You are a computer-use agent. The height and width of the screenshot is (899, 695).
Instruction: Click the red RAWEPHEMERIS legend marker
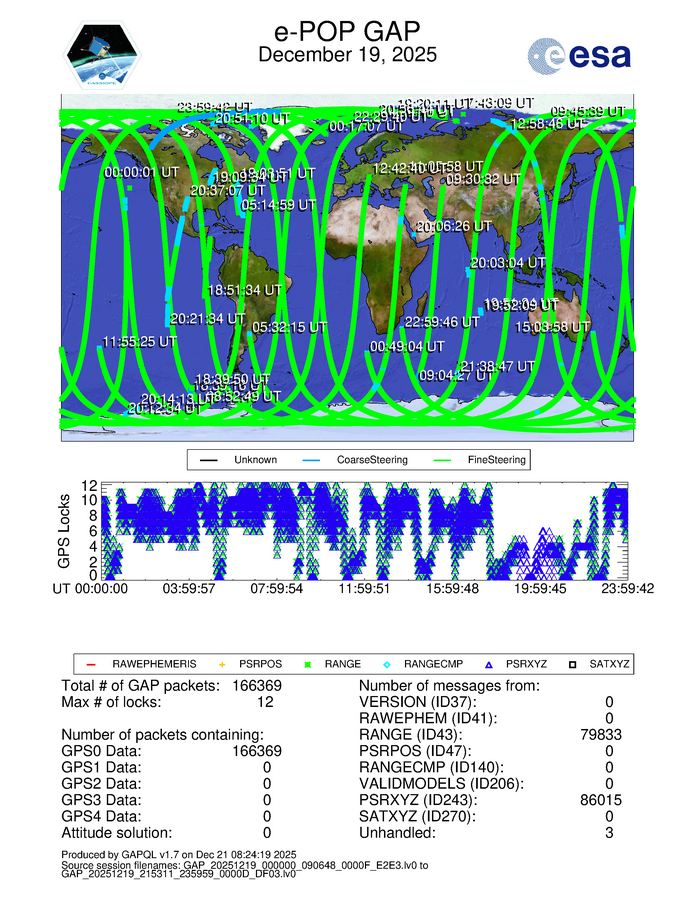[x=89, y=663]
